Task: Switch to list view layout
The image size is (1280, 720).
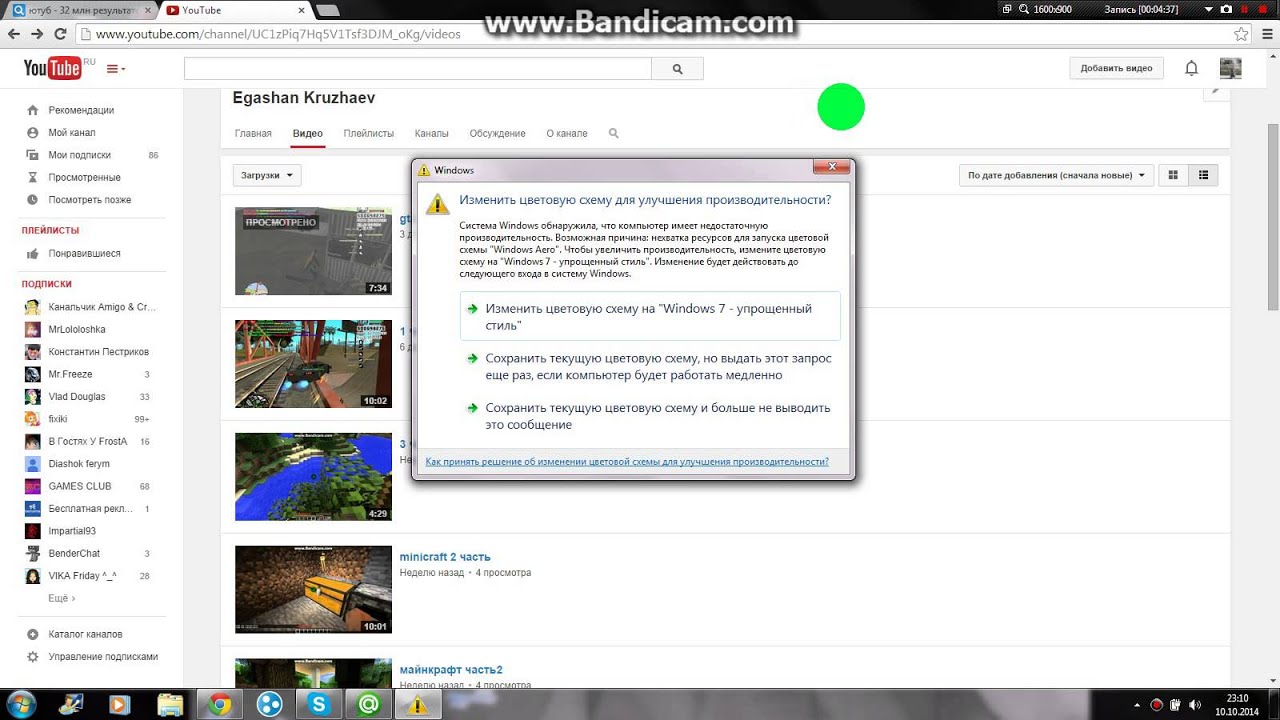Action: 1203,175
